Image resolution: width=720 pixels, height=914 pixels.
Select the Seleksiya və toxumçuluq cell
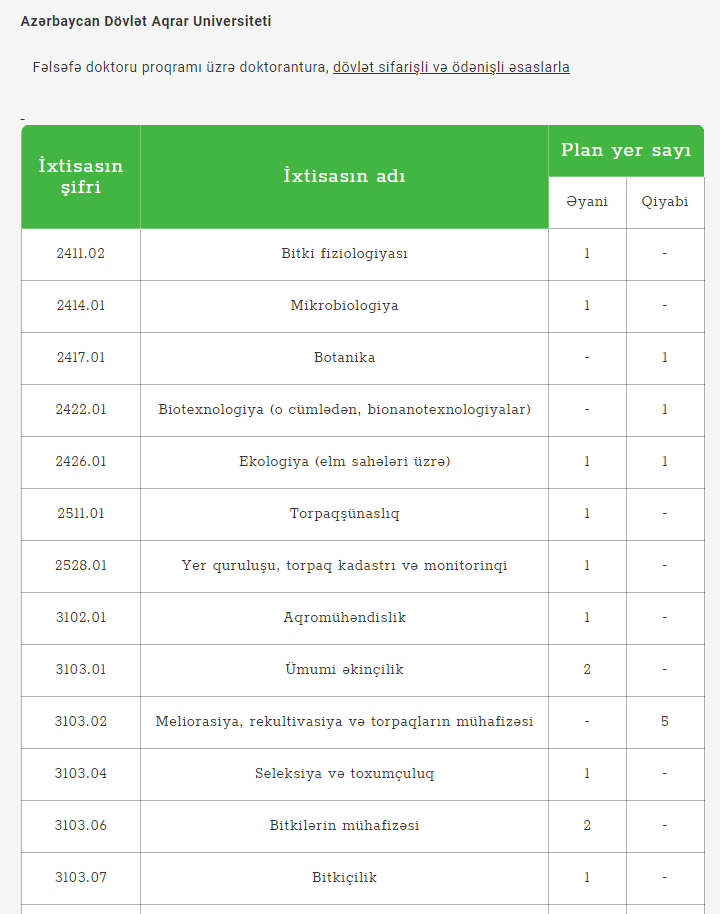344,774
